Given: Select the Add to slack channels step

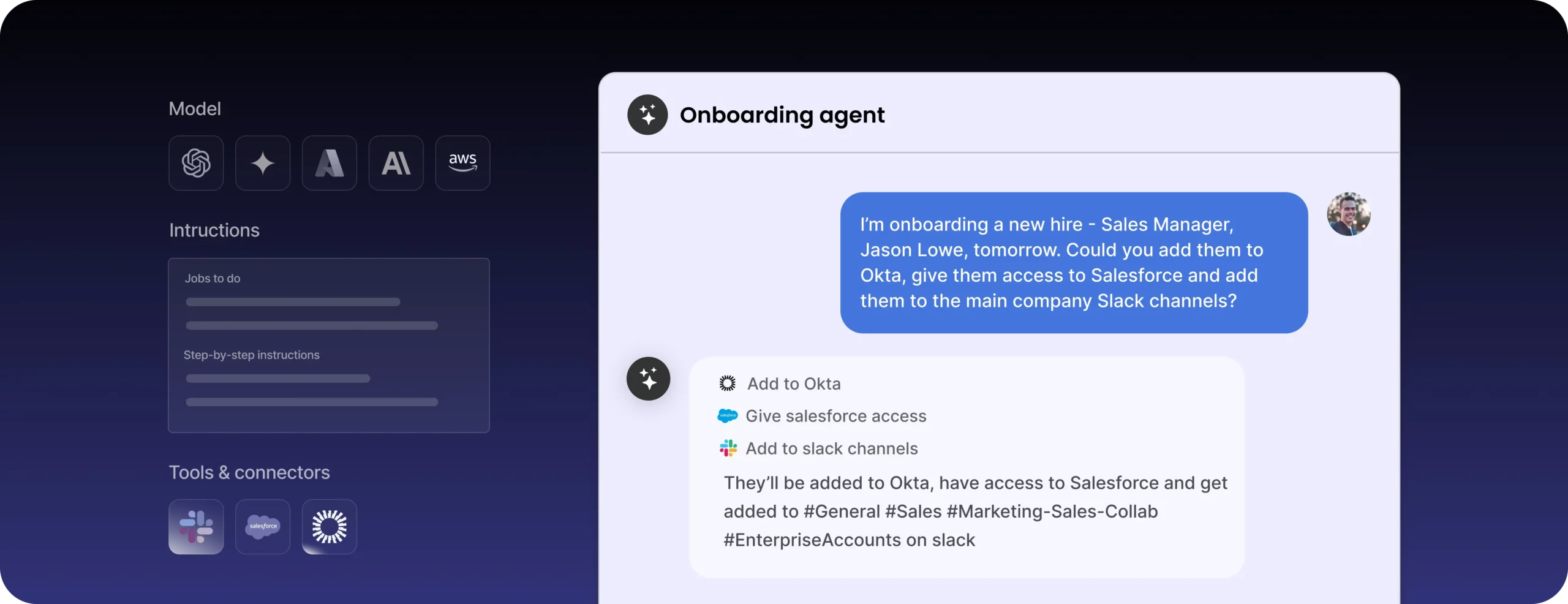Looking at the screenshot, I should pyautogui.click(x=831, y=448).
